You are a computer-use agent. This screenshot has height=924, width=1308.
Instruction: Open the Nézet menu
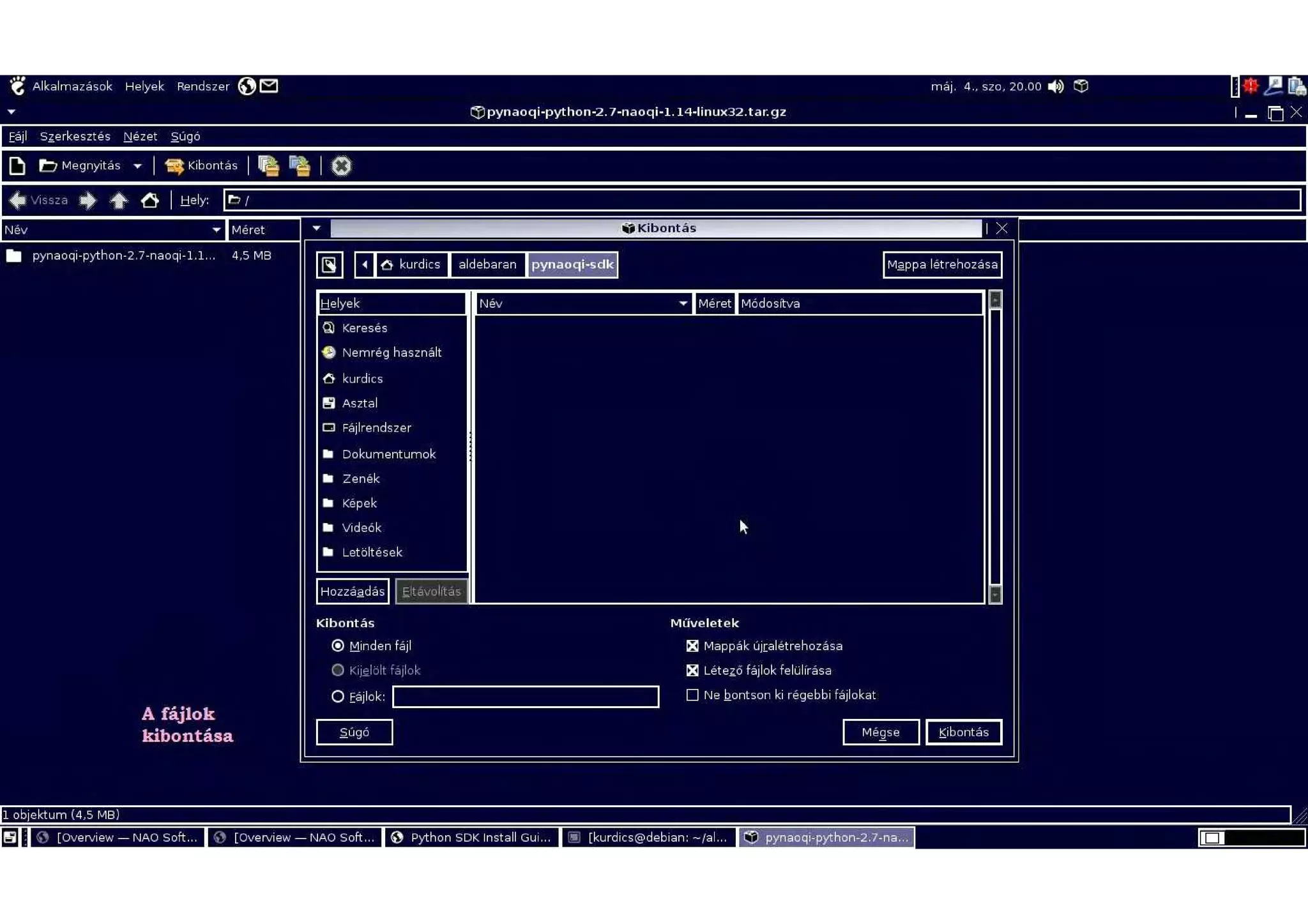pyautogui.click(x=140, y=136)
